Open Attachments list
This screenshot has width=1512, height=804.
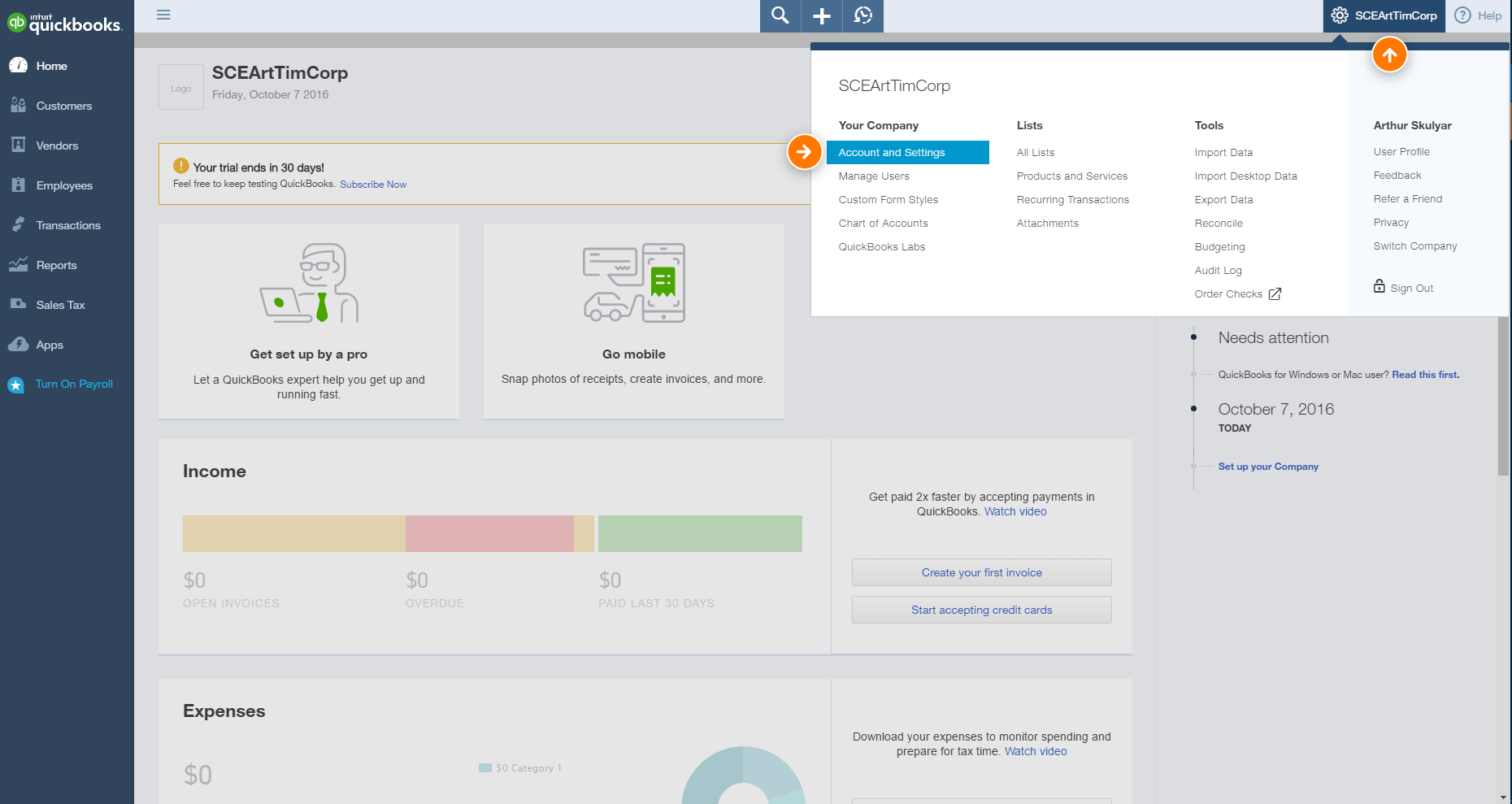click(1048, 223)
